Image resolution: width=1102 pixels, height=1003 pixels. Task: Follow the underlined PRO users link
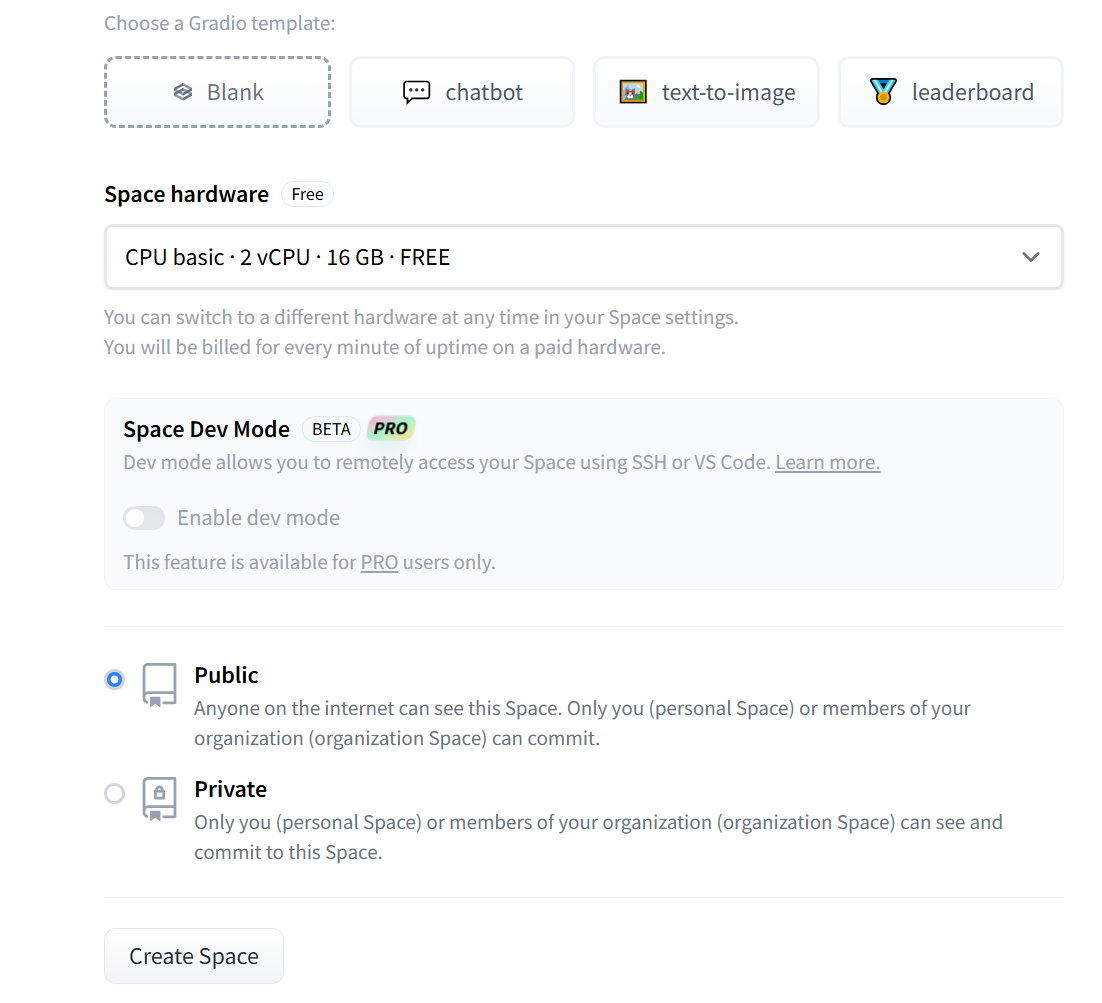pyautogui.click(x=379, y=562)
